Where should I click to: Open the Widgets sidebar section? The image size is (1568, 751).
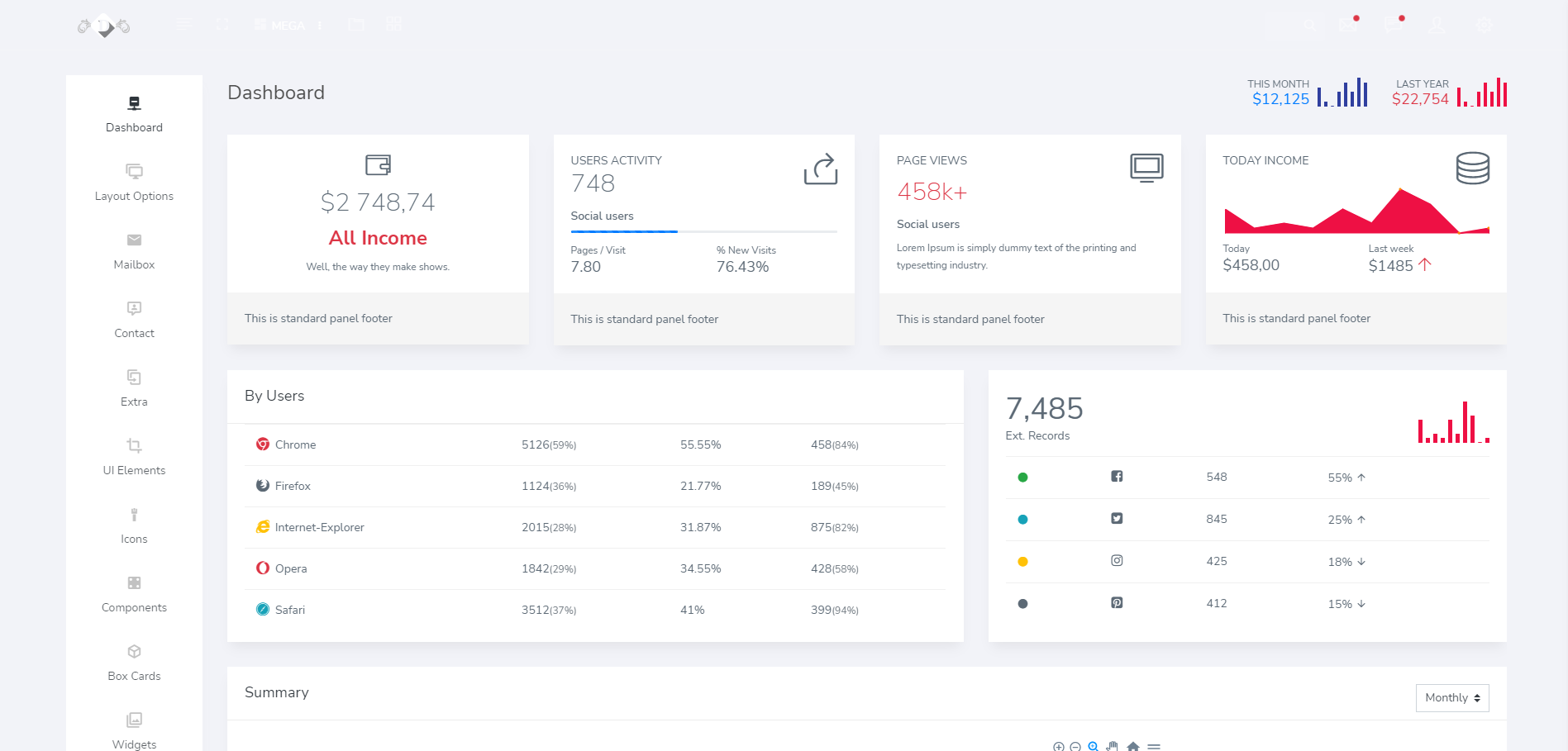click(134, 731)
